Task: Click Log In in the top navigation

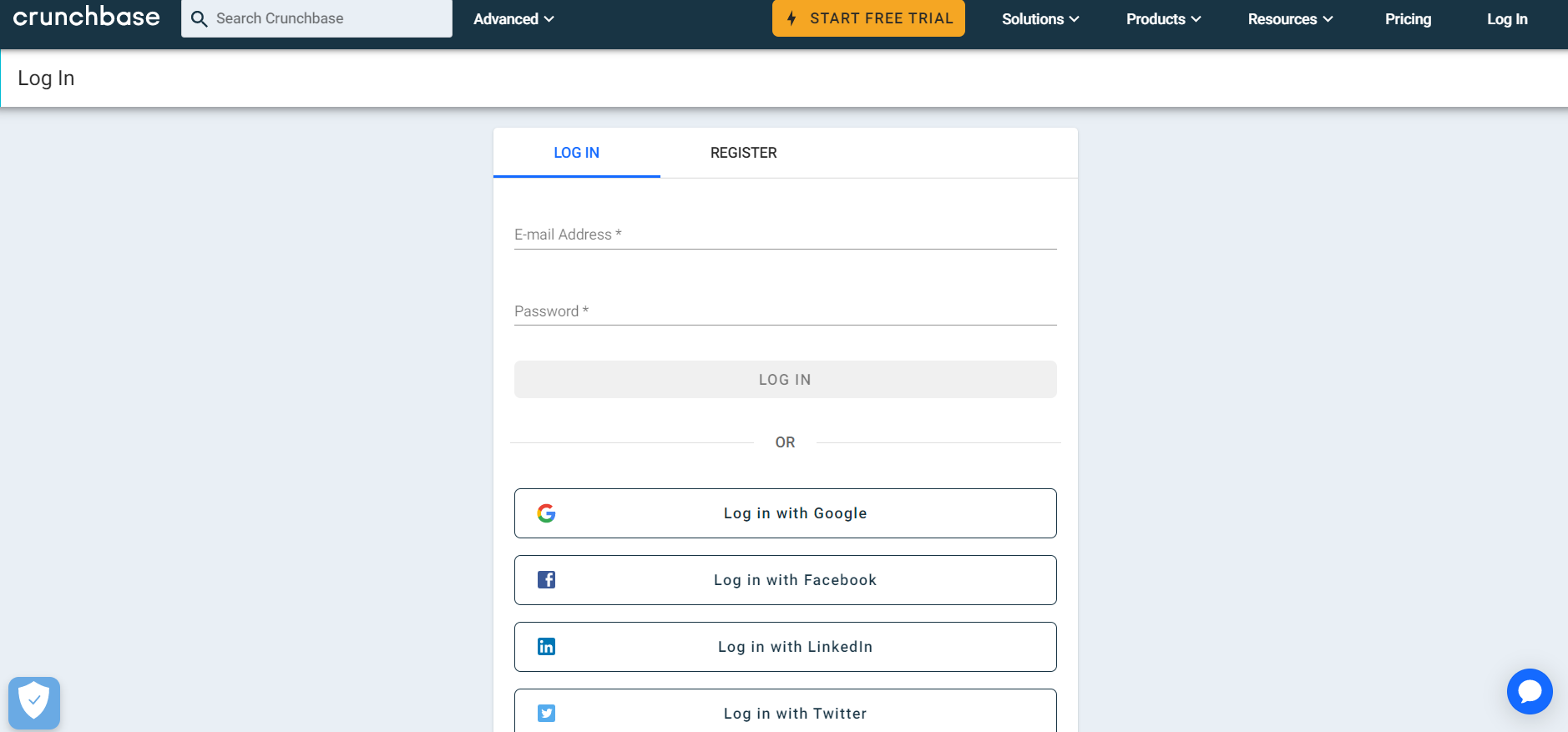Action: (x=1507, y=18)
